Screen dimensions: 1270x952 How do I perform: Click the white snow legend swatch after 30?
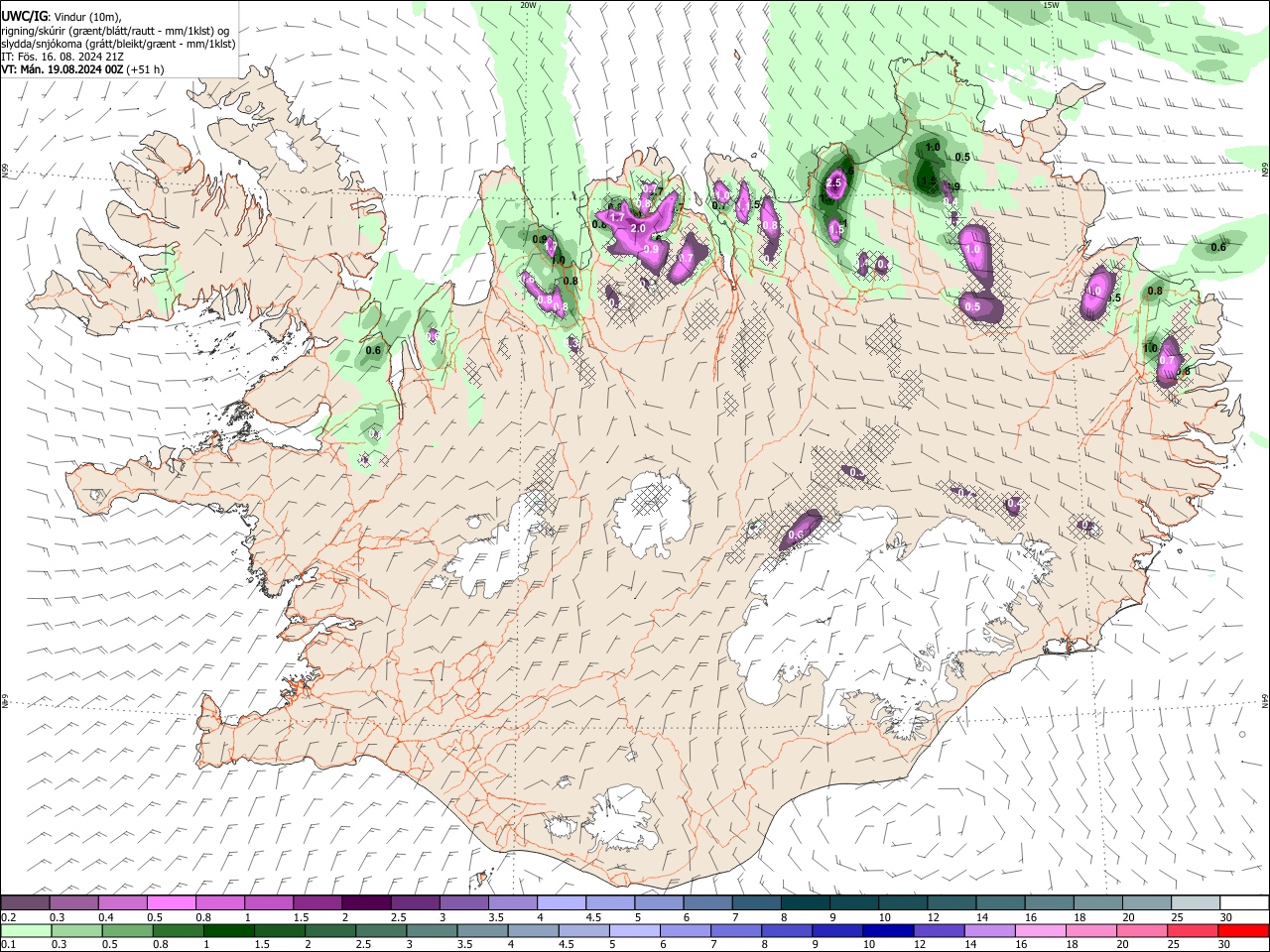point(1245,902)
